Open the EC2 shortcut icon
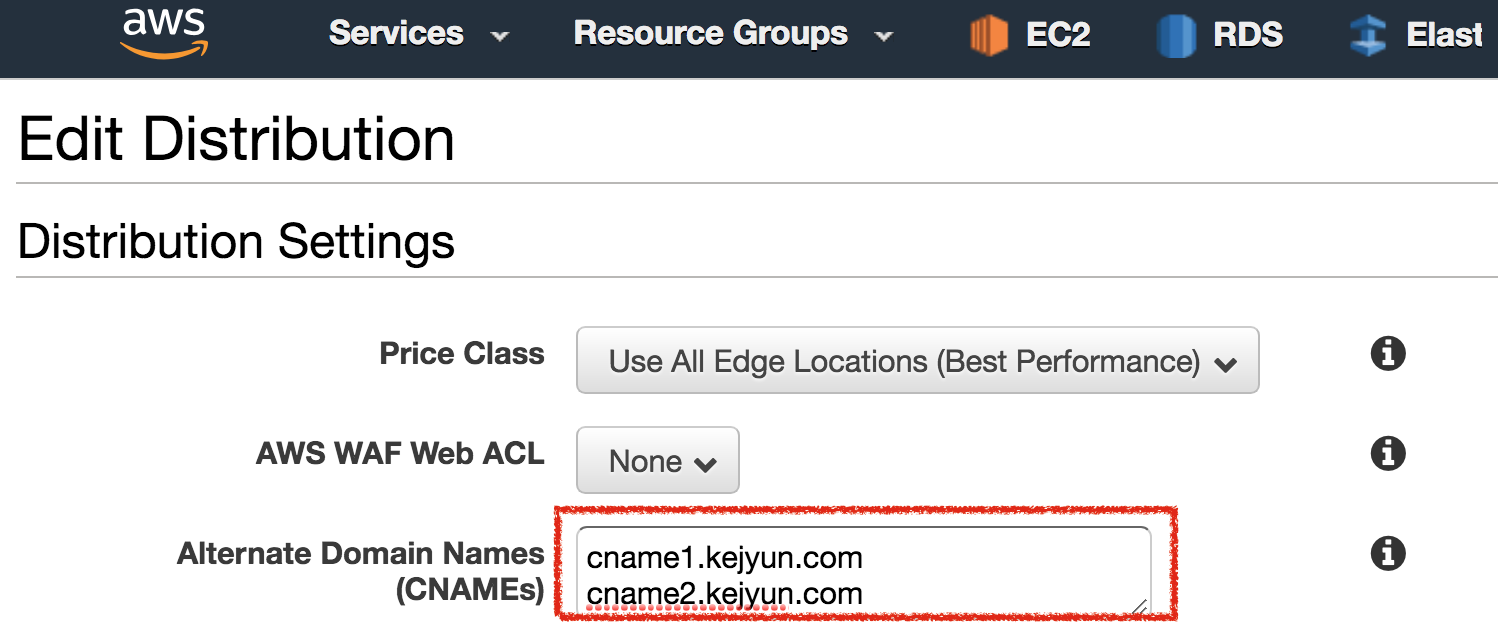 coord(989,36)
